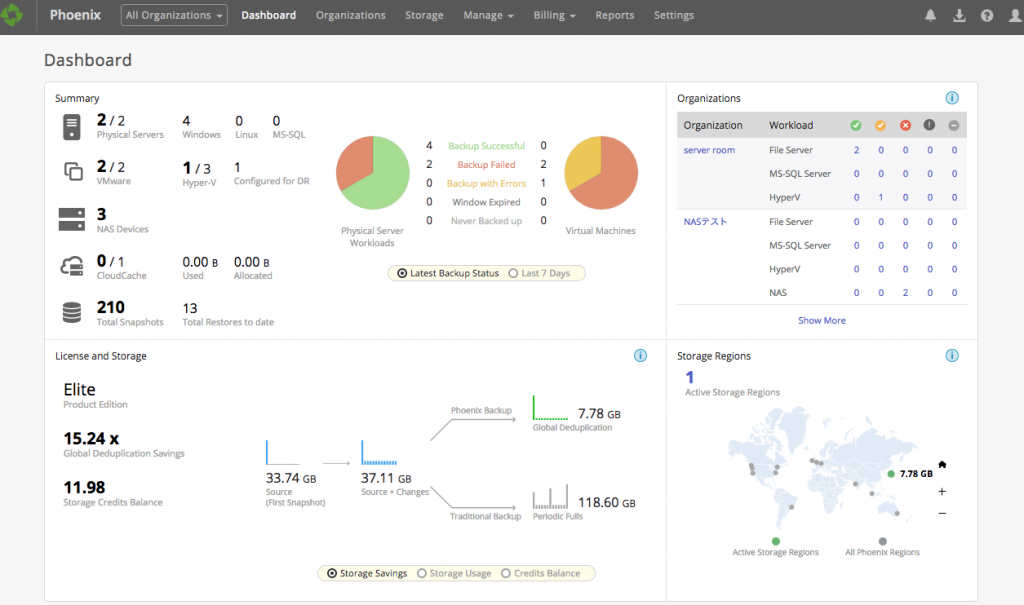This screenshot has height=605, width=1024.
Task: Click the red failed status column icon
Action: 905,125
